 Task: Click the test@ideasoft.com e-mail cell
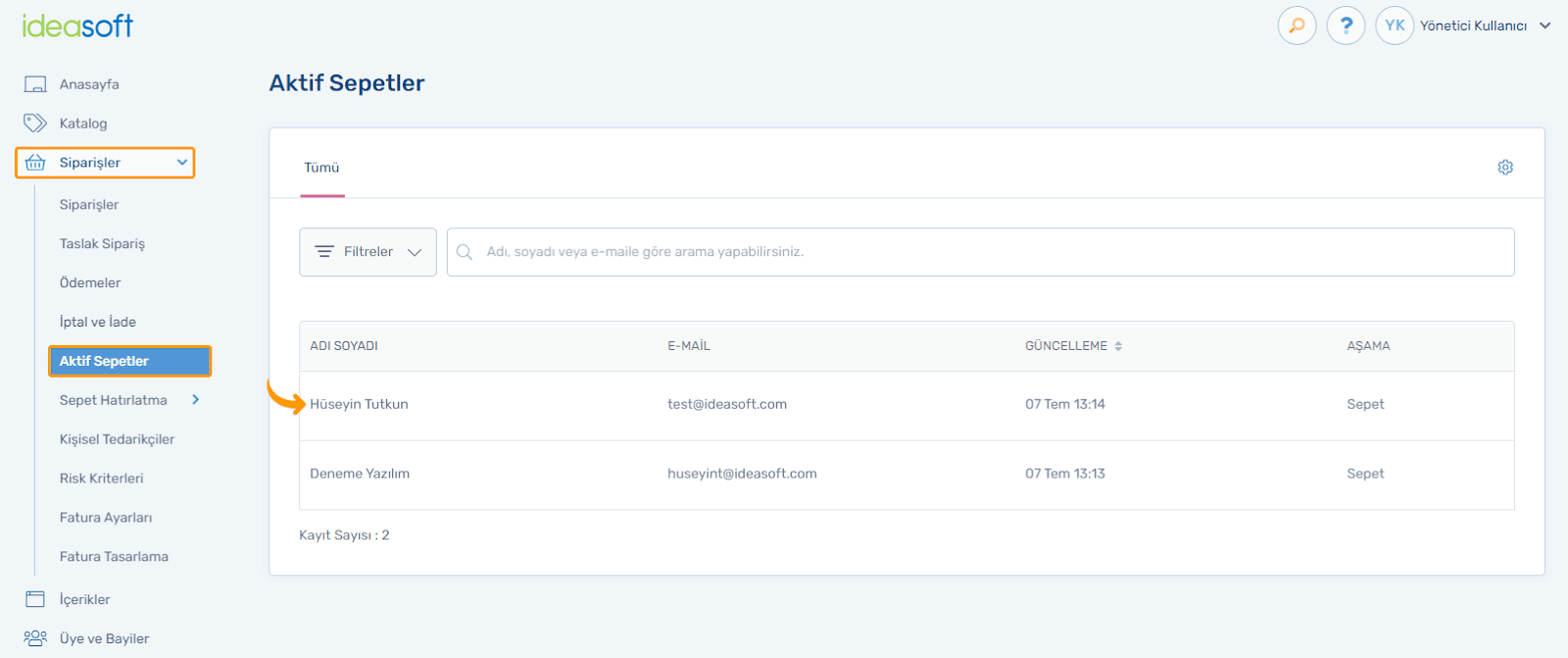pos(727,404)
